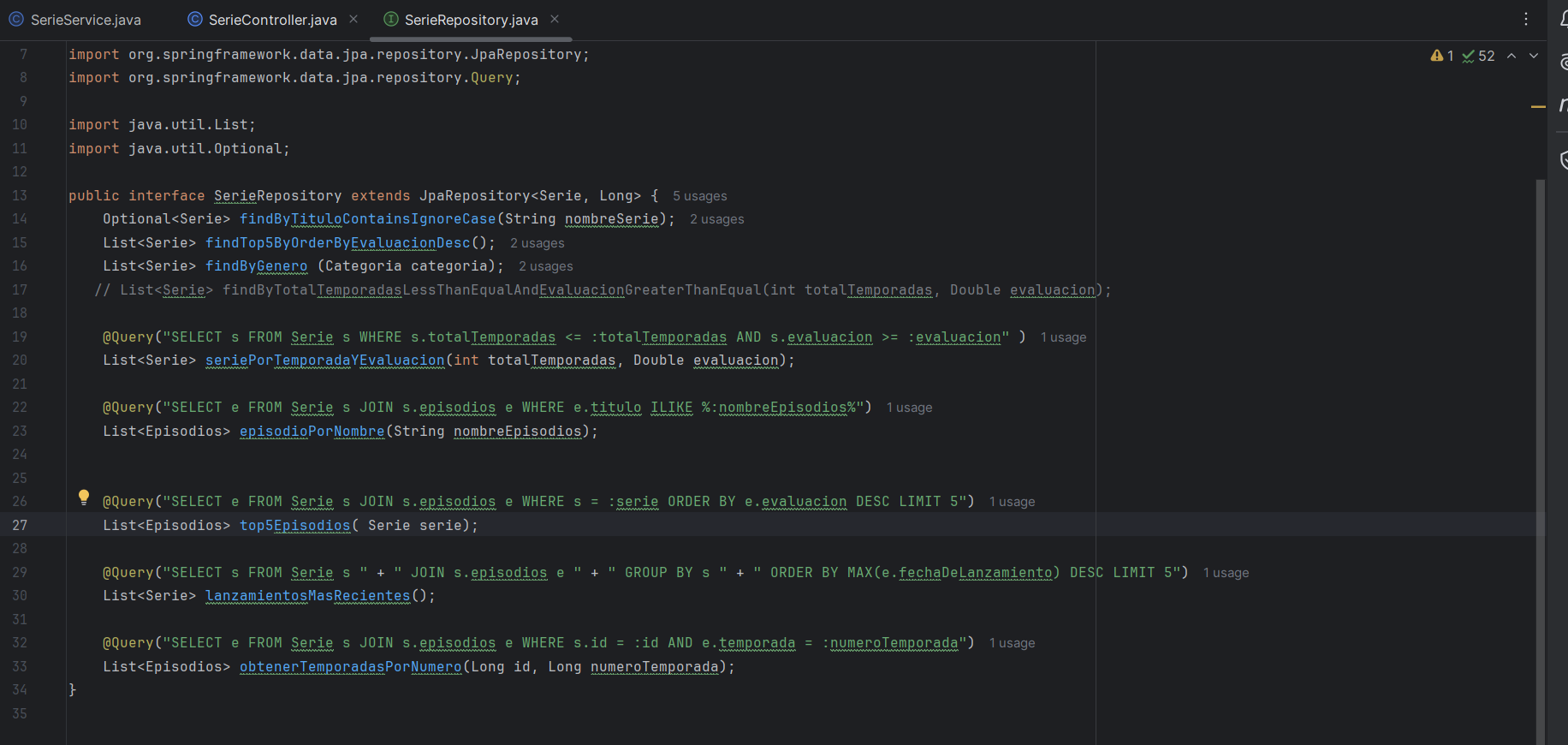
Task: Click the closing brace on line 34
Action: click(x=73, y=689)
